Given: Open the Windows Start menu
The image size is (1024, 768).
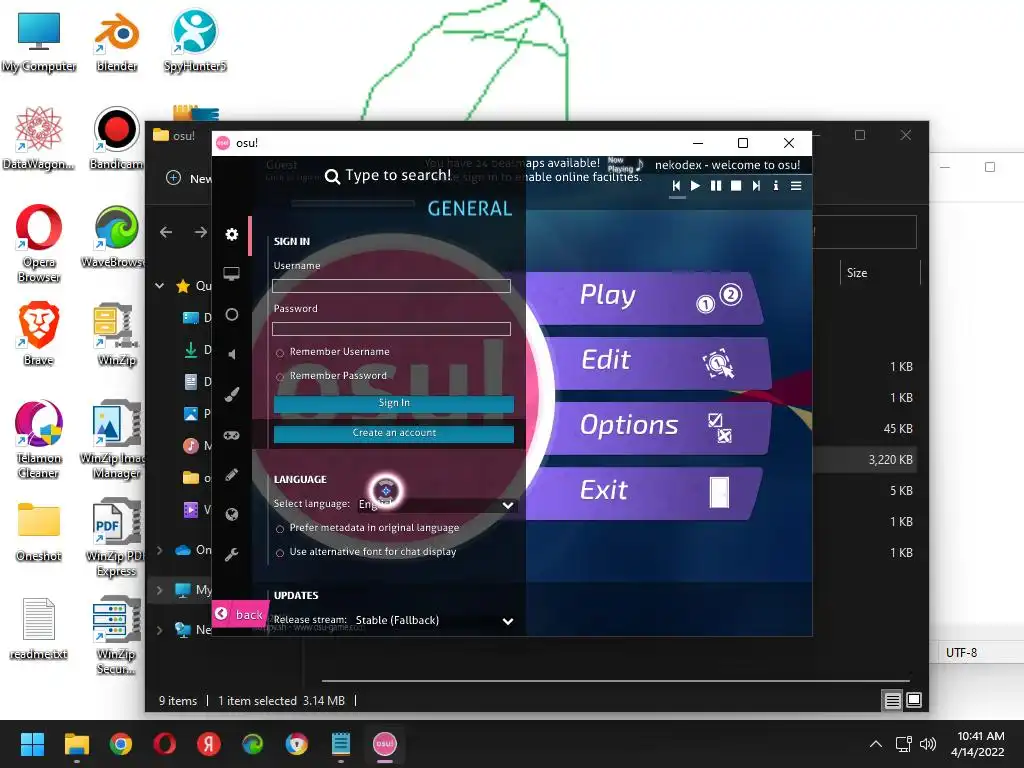Looking at the screenshot, I should pos(32,744).
